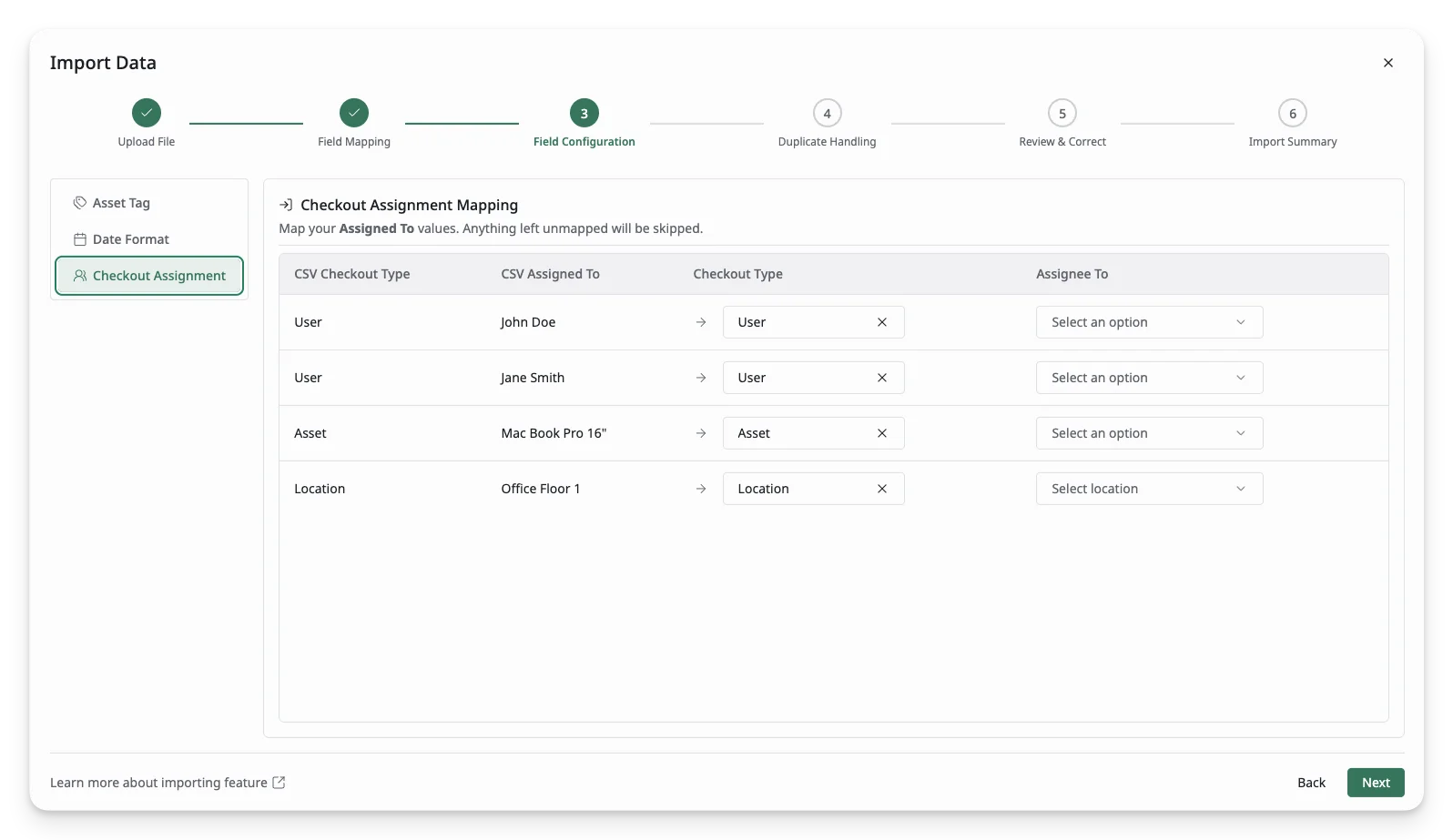Click the arrow icon in the Jane Smith row
Image resolution: width=1453 pixels, height=840 pixels.
pyautogui.click(x=701, y=378)
